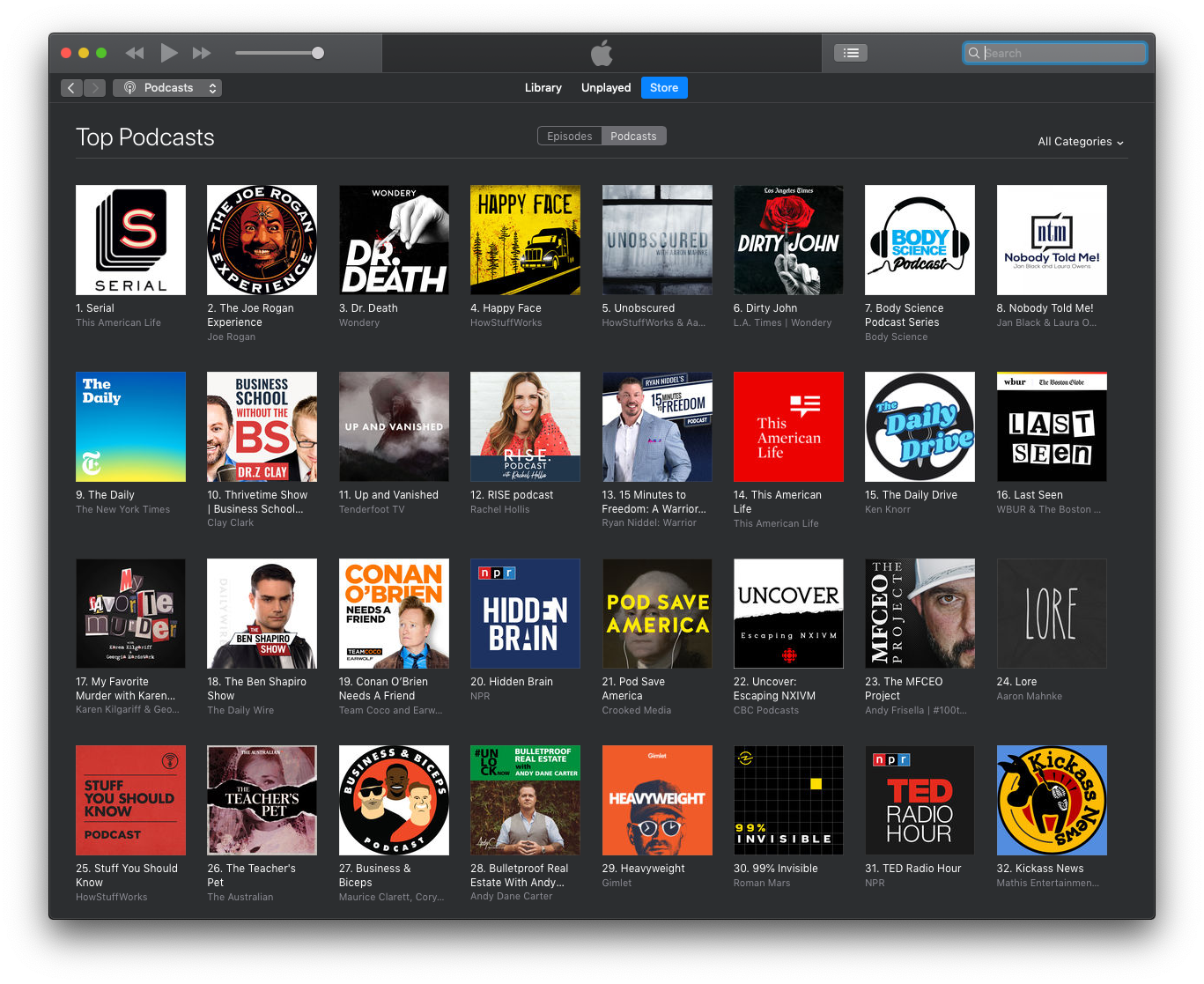The image size is (1204, 984).
Task: Open the Up and Vanished artwork
Action: [x=394, y=426]
